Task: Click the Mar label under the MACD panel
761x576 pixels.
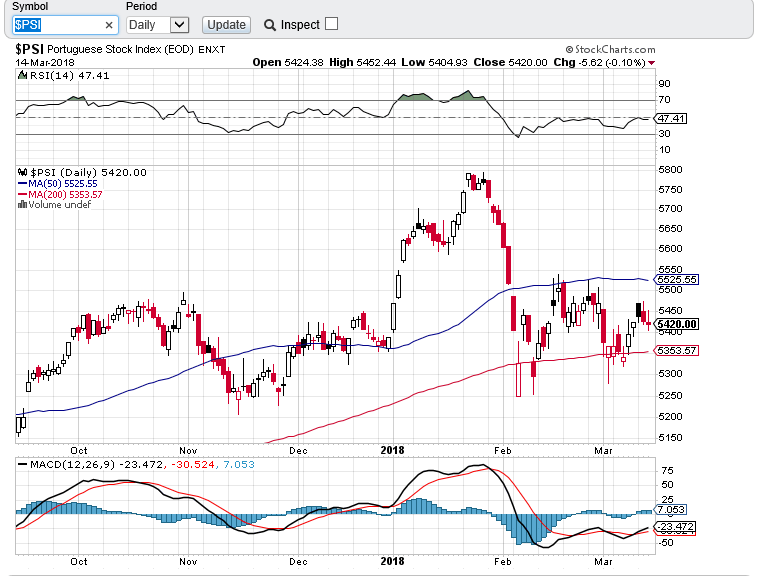Action: pos(603,561)
